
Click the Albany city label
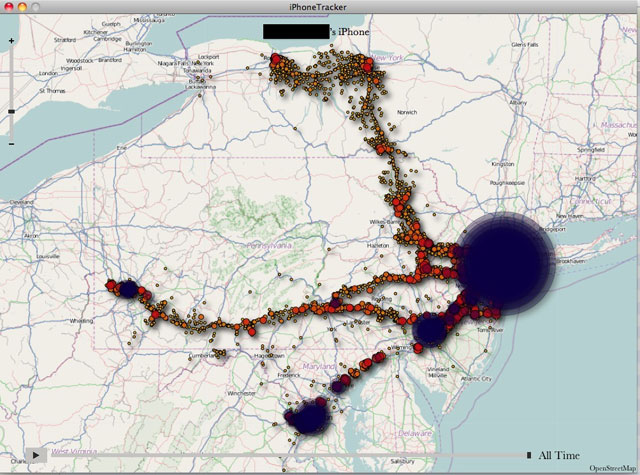518,103
